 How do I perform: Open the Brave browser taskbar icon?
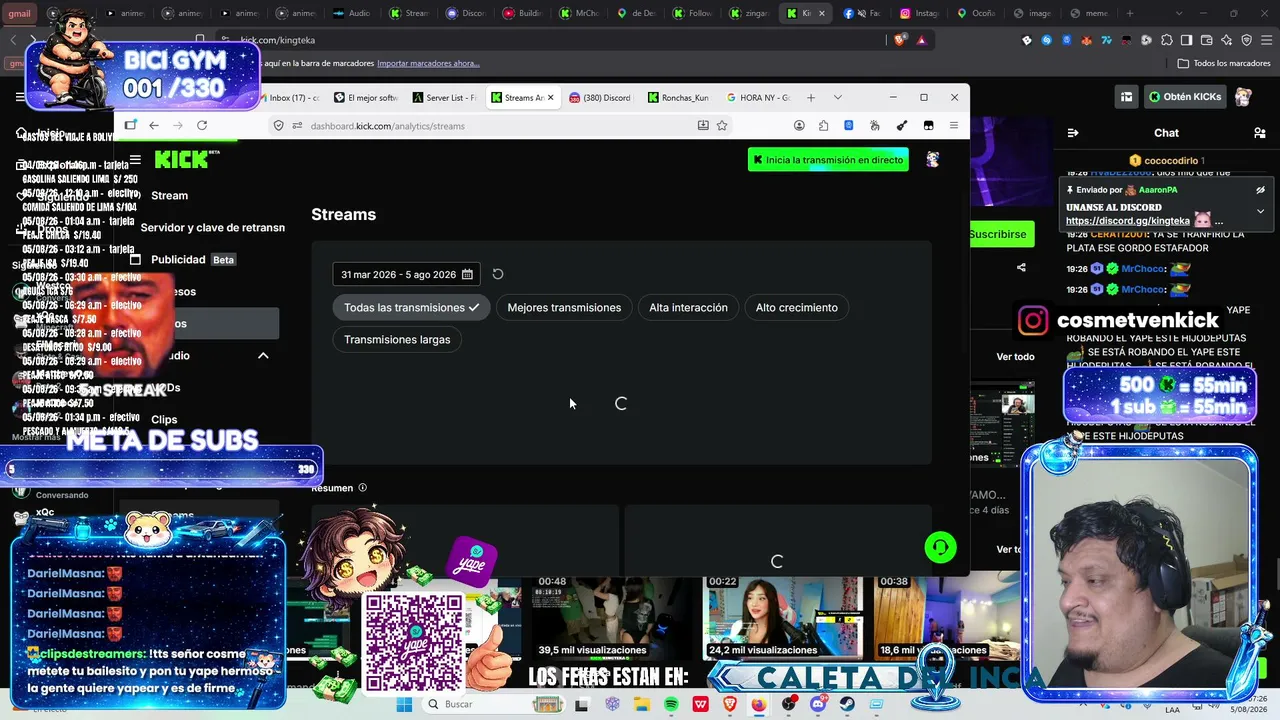(730, 704)
